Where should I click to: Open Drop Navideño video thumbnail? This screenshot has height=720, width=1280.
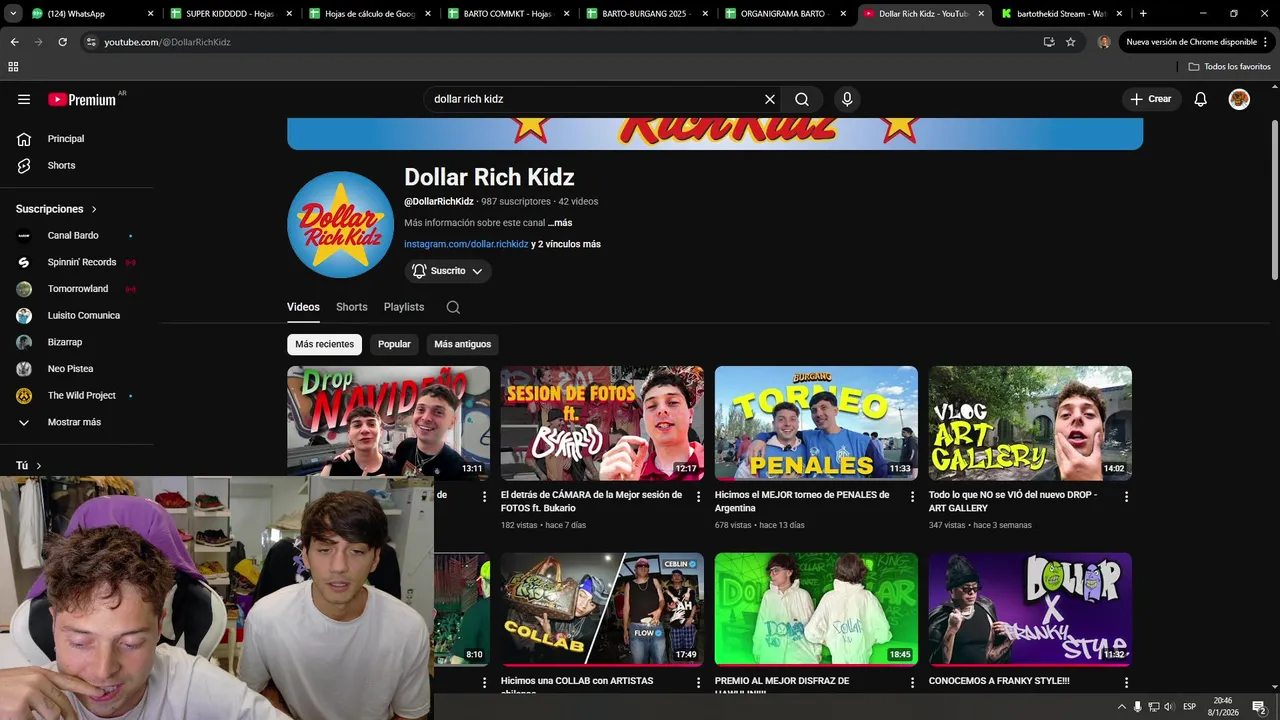pos(388,422)
